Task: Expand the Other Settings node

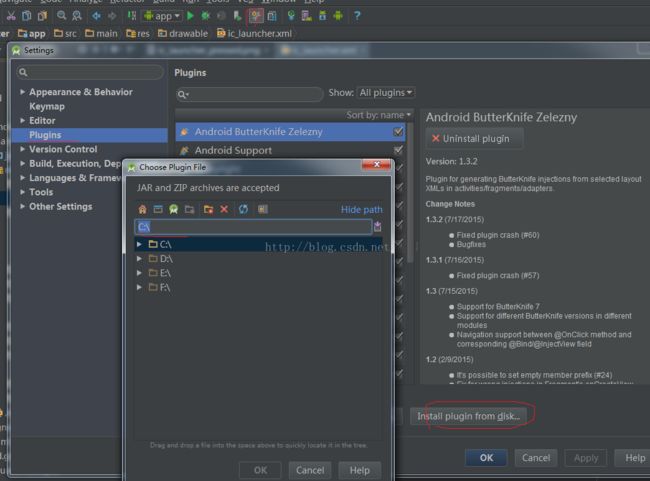Action: coord(22,206)
